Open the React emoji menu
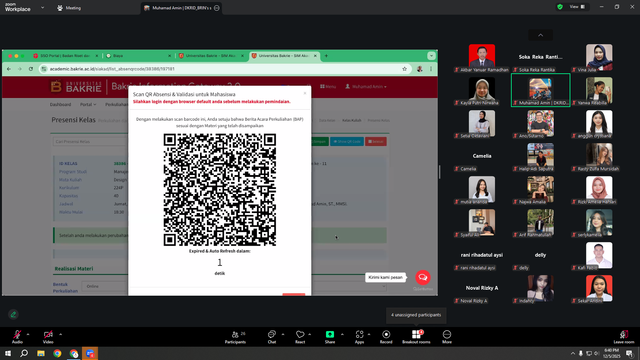The image size is (640, 360). coord(300,336)
